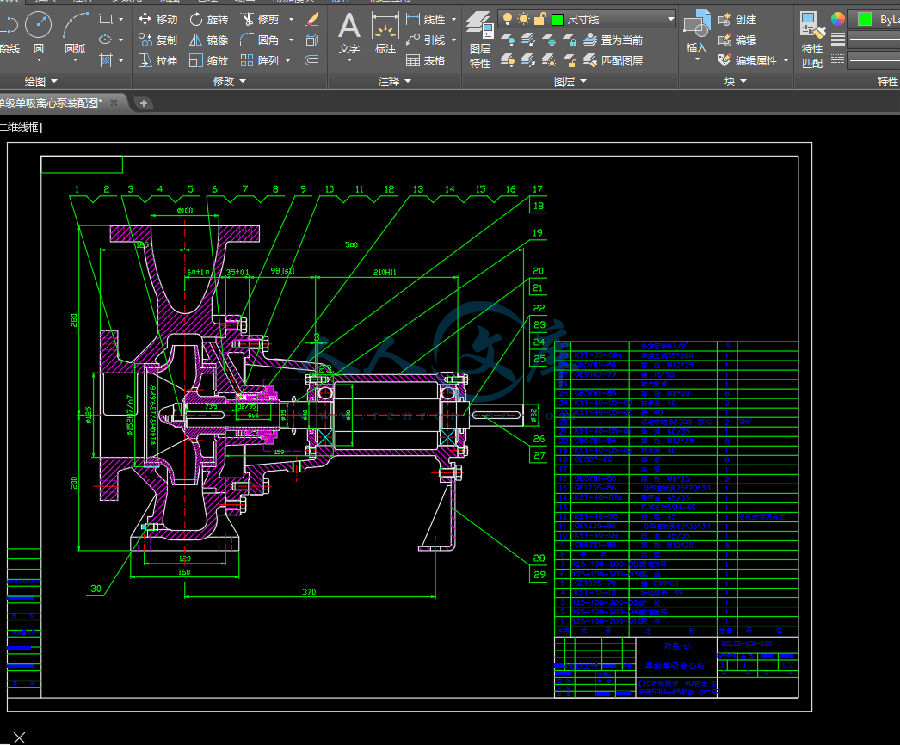
Task: Open Layer Properties (图层特性) manager
Action: pos(480,40)
